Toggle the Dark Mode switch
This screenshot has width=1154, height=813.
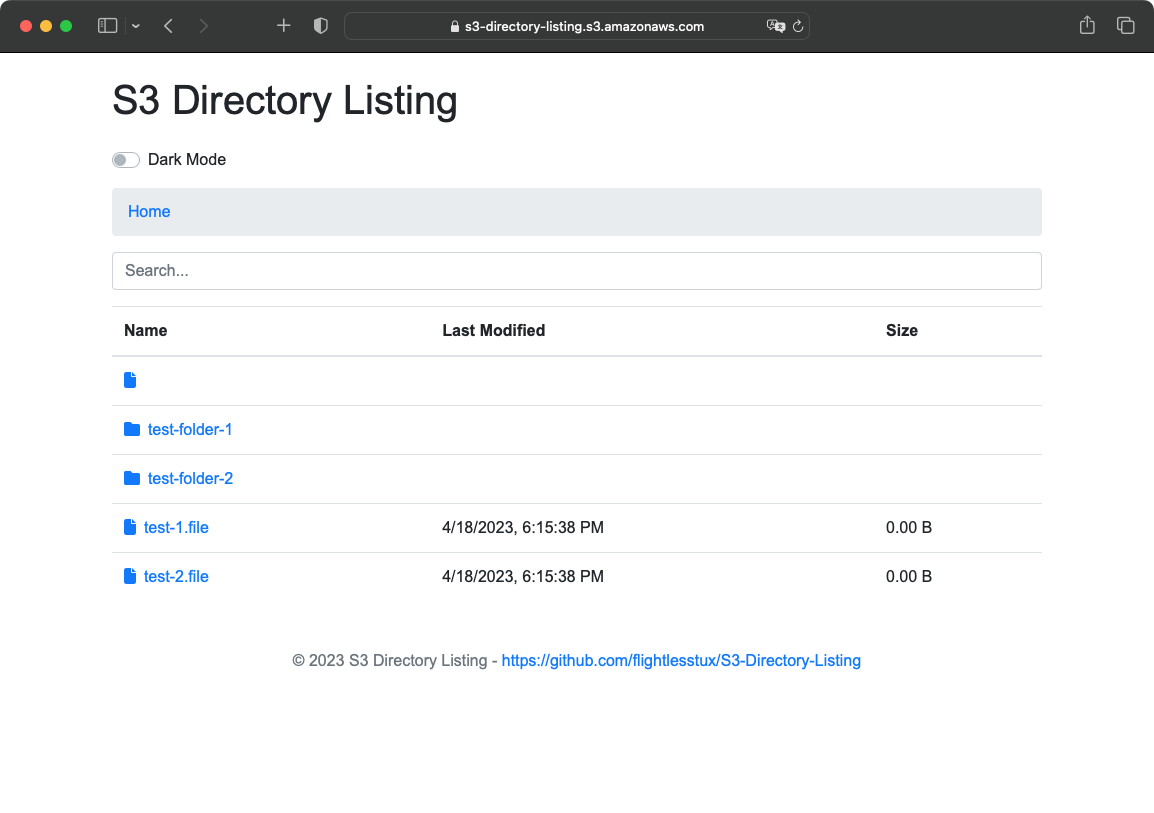tap(126, 160)
